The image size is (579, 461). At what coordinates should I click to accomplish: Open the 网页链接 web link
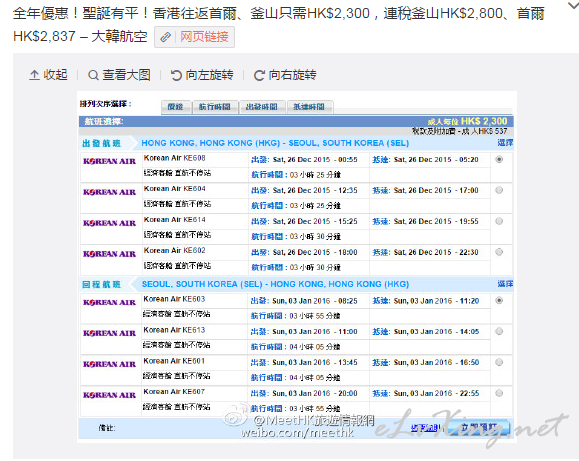coord(194,37)
